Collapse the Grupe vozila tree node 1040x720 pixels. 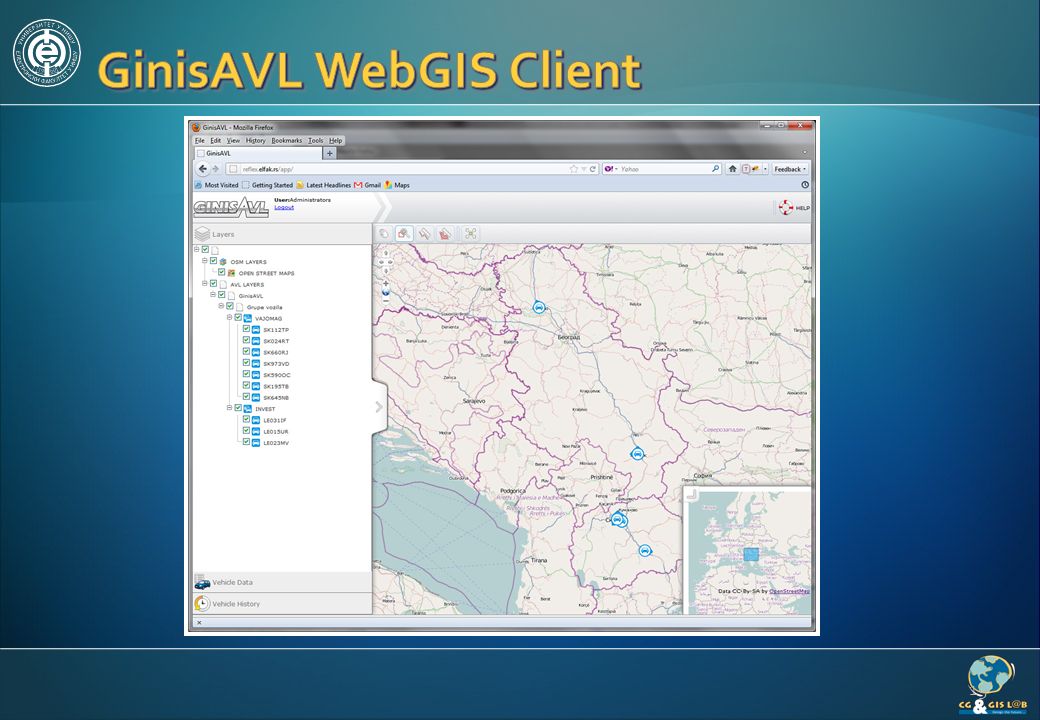pos(222,306)
